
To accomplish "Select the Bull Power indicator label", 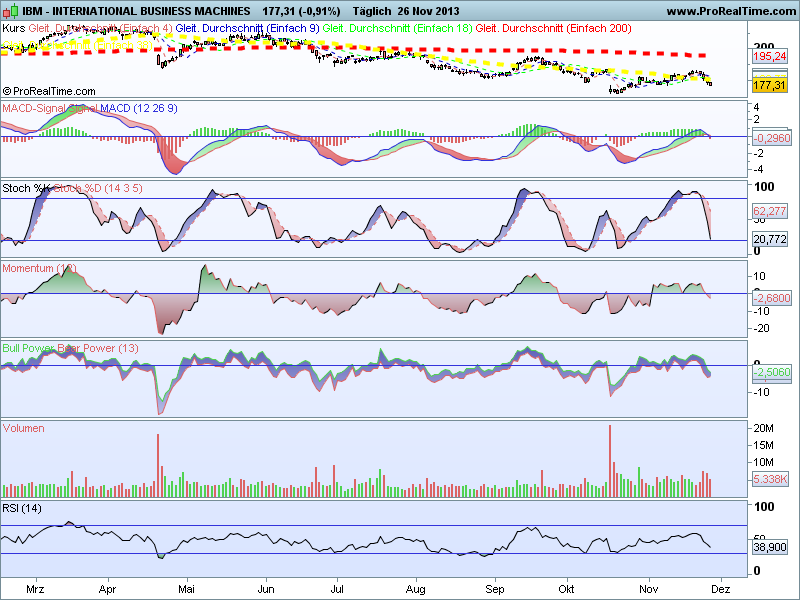I will 28,348.
